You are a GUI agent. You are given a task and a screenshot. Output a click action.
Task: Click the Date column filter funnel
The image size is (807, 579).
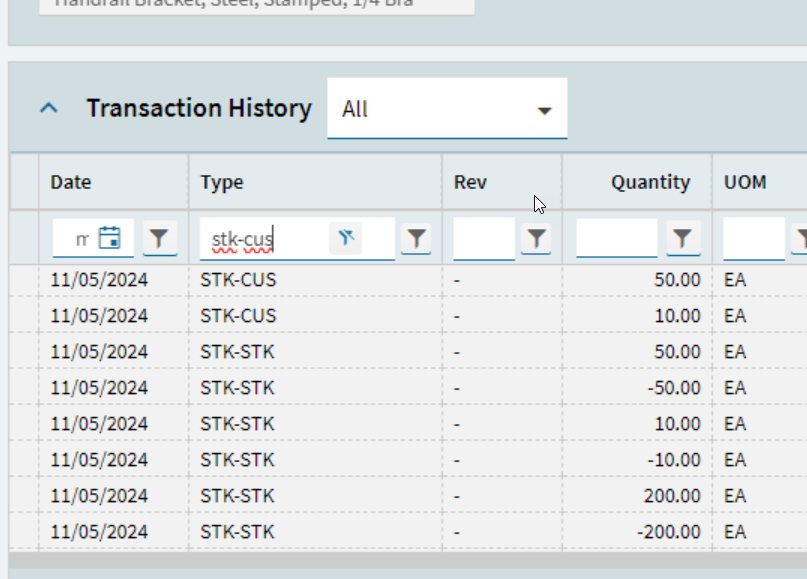click(x=160, y=238)
